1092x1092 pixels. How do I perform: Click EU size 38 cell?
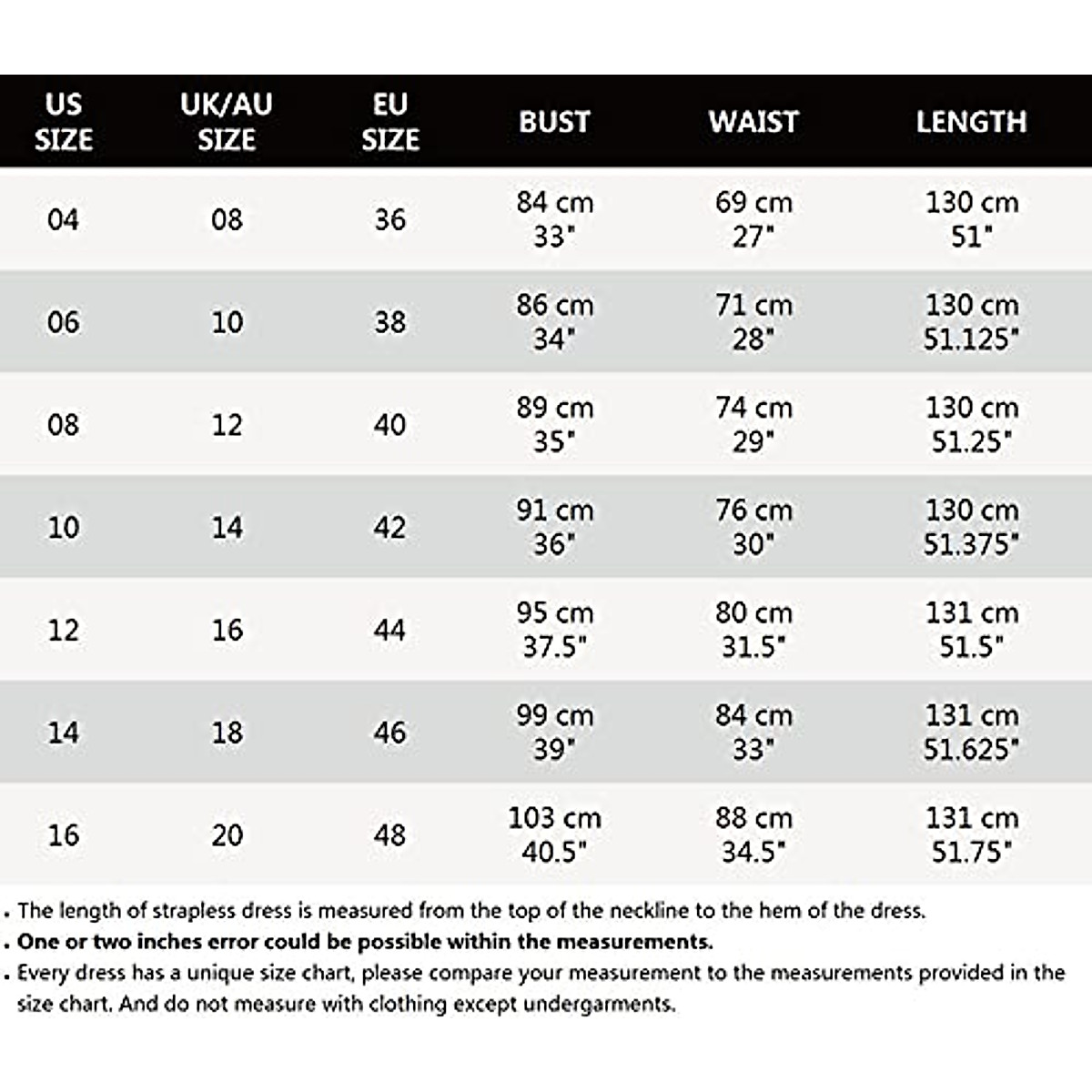point(389,322)
